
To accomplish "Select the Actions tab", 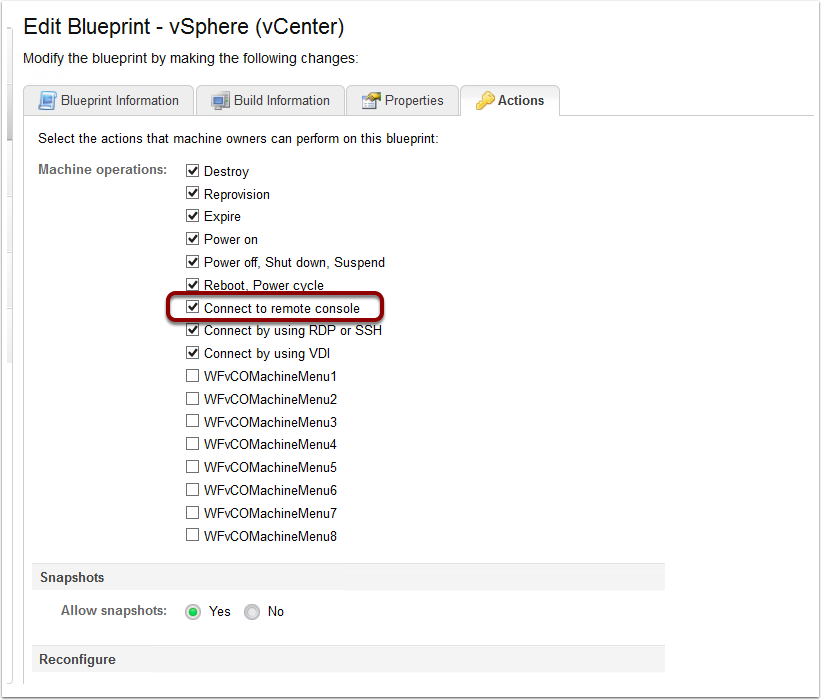I will pos(510,101).
